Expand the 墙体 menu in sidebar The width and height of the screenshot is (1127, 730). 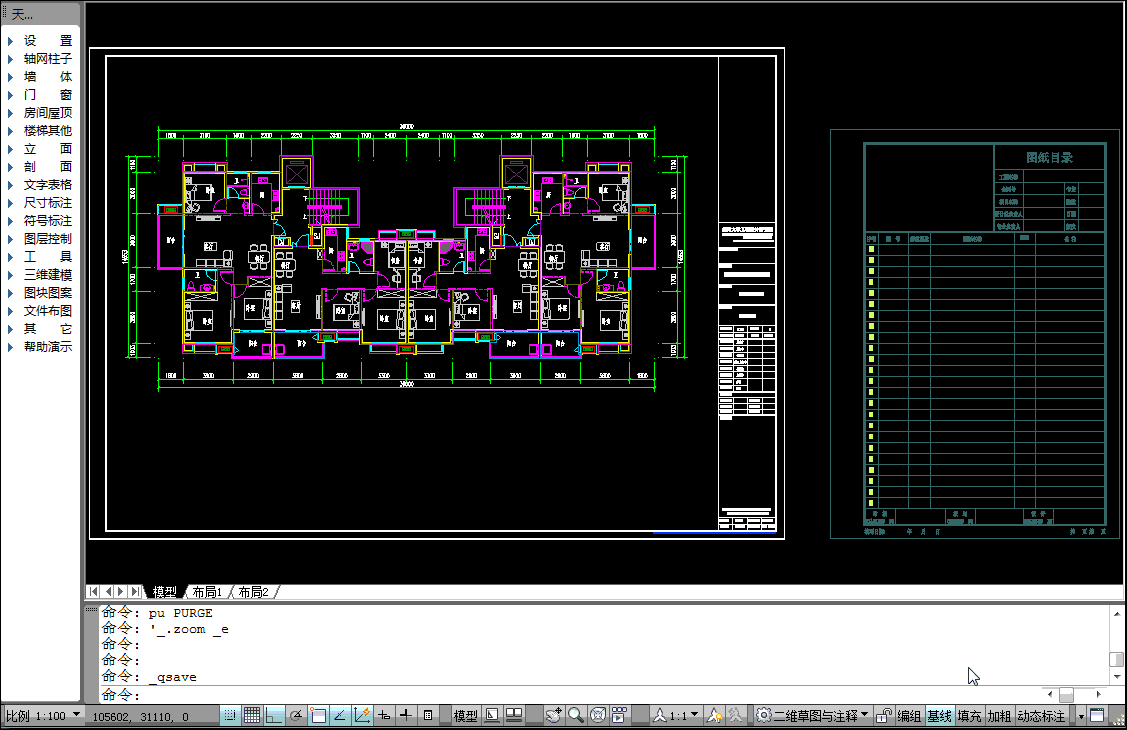[47, 77]
